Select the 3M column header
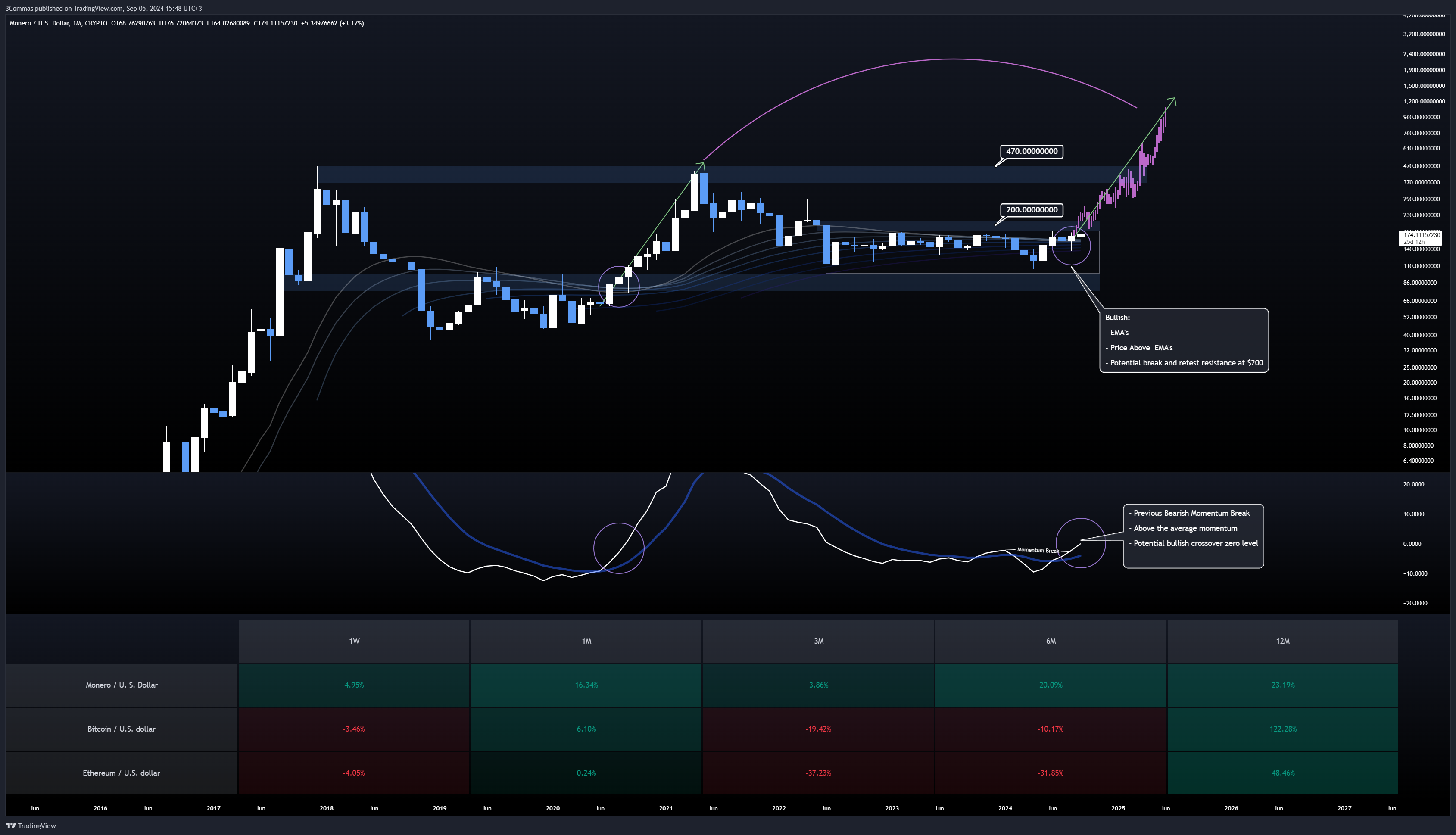Image resolution: width=1456 pixels, height=835 pixels. pos(818,641)
